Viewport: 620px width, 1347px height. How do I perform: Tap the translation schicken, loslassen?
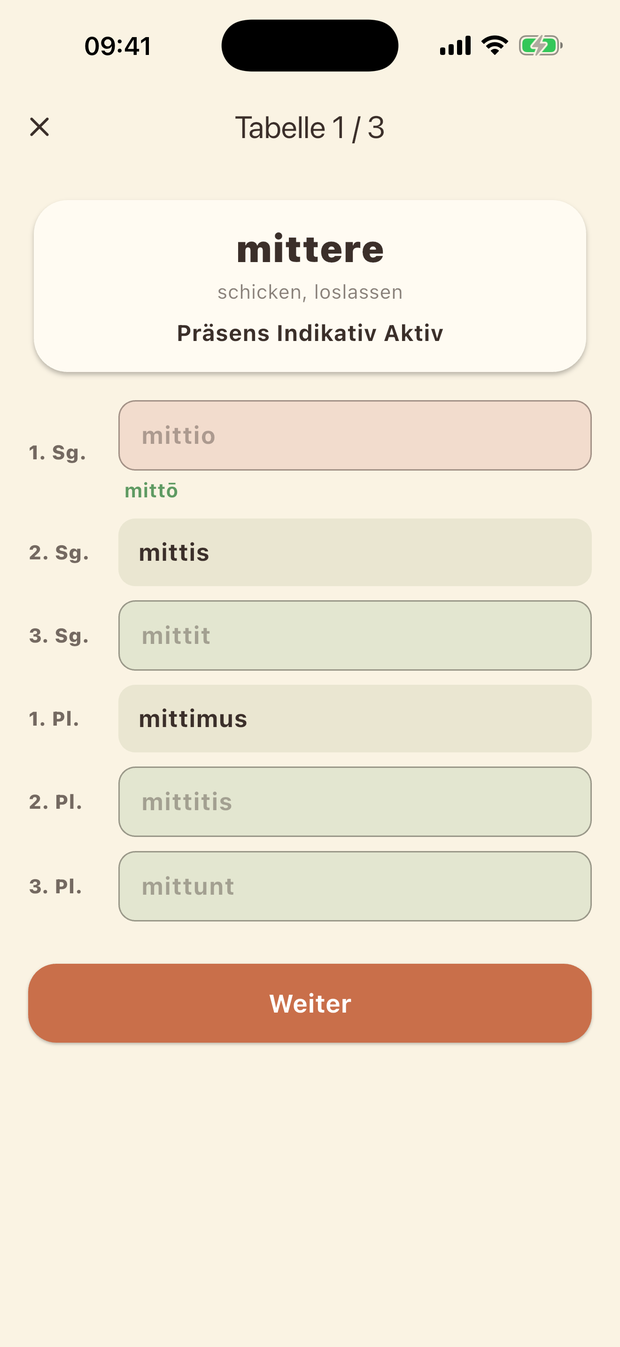(310, 293)
